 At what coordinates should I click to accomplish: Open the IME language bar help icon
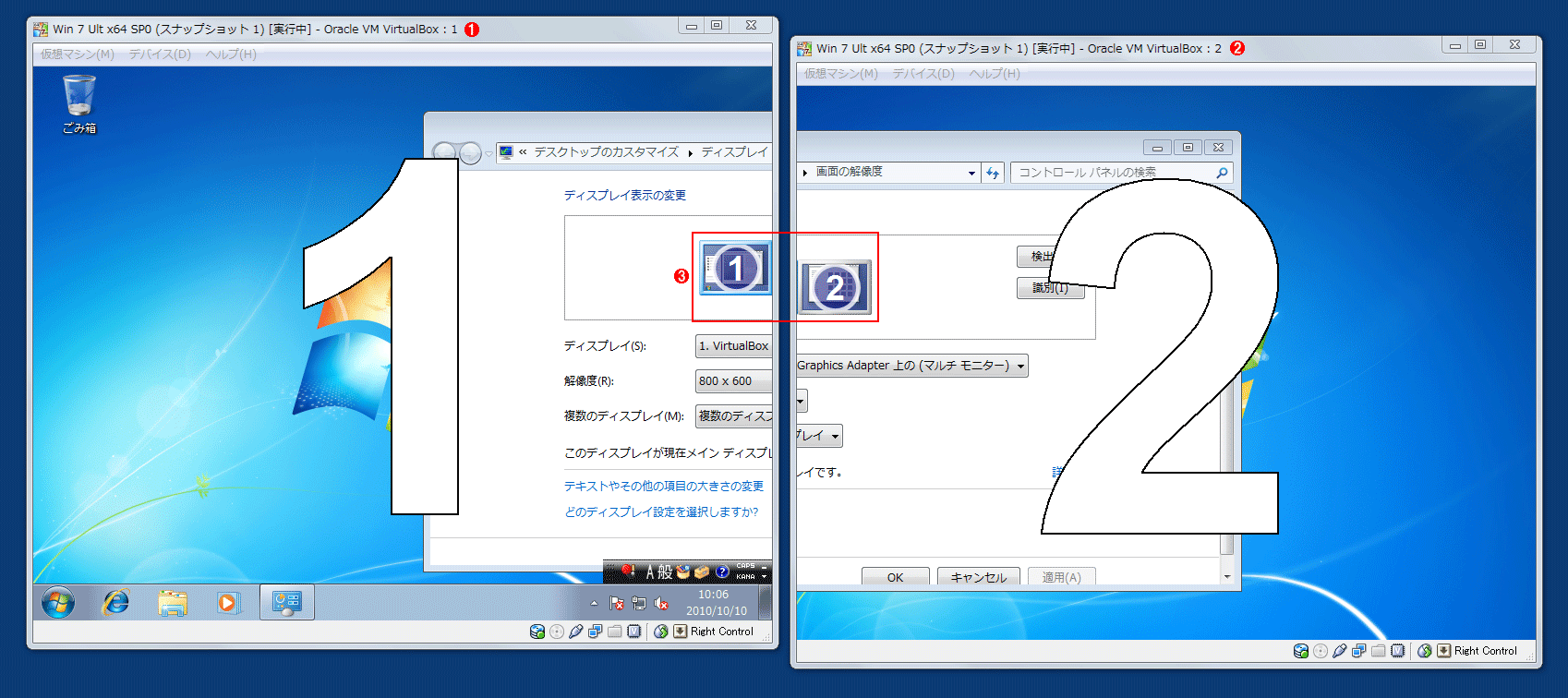[722, 572]
